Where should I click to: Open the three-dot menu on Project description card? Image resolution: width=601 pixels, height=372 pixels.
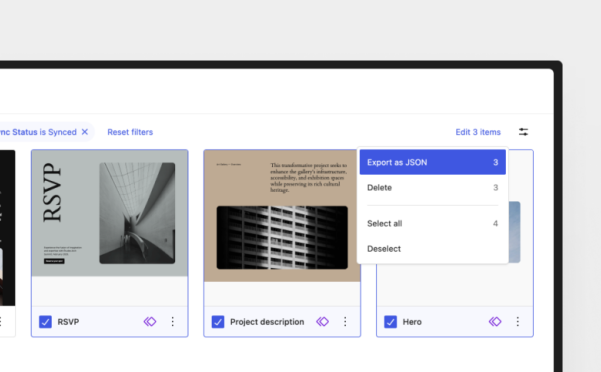[345, 321]
